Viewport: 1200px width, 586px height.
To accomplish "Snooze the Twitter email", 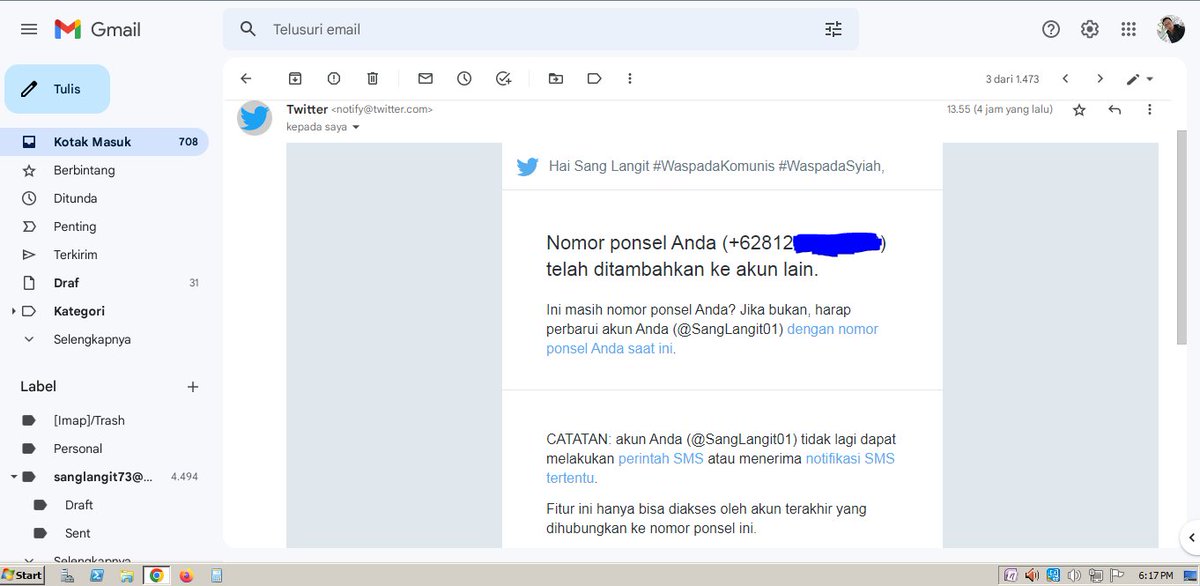I will click(x=464, y=78).
